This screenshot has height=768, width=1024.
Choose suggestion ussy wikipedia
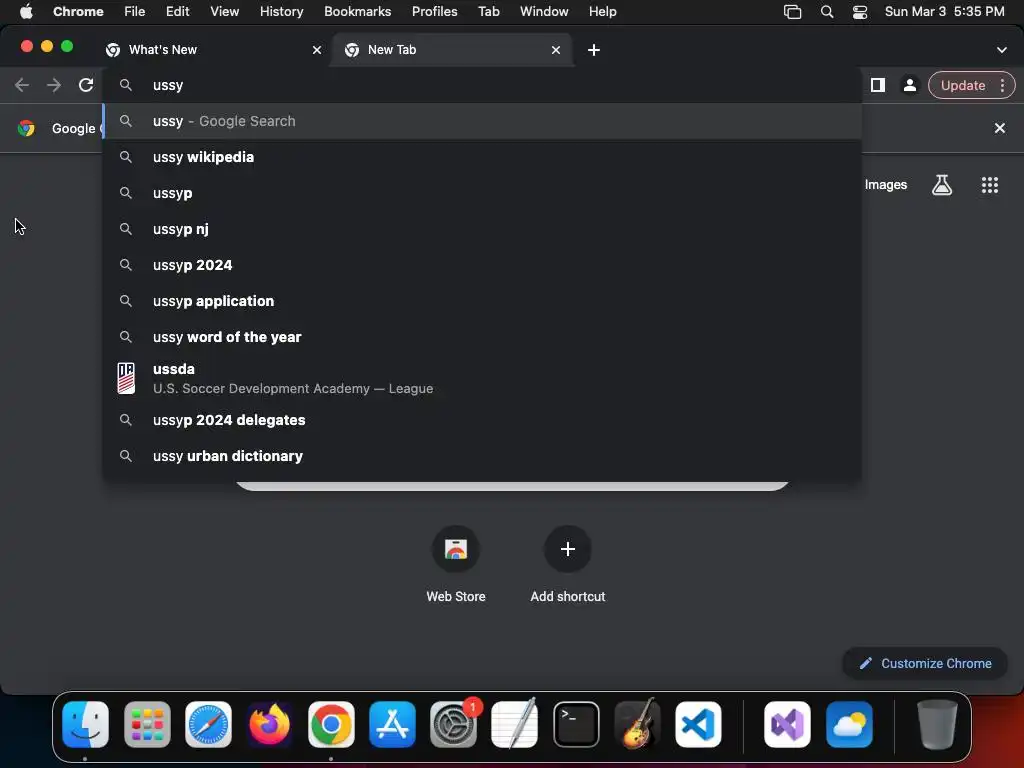[x=482, y=157]
